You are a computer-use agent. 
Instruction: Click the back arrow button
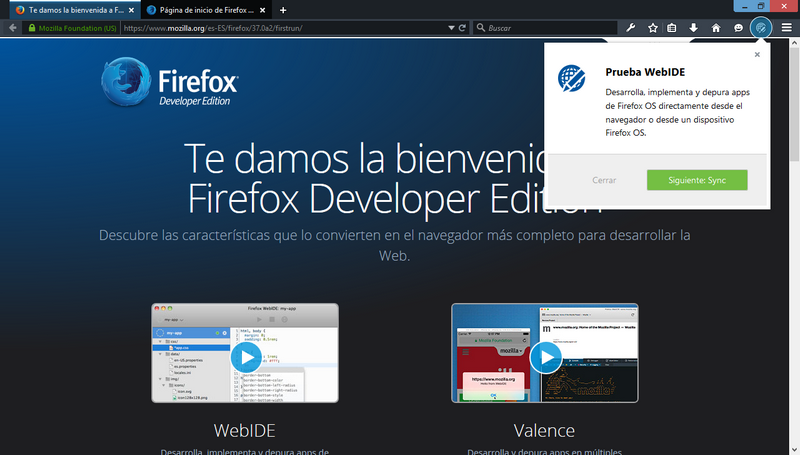[x=13, y=28]
